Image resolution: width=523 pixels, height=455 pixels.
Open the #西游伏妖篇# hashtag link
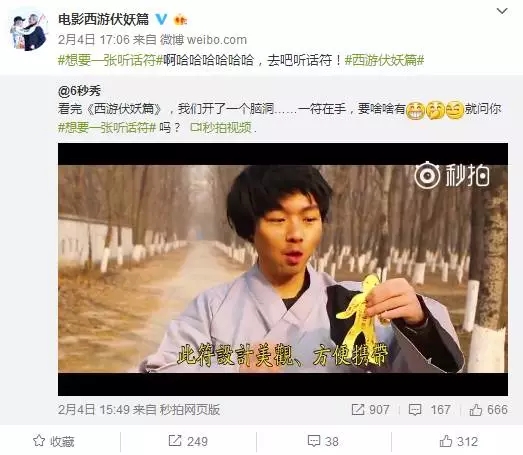(384, 60)
